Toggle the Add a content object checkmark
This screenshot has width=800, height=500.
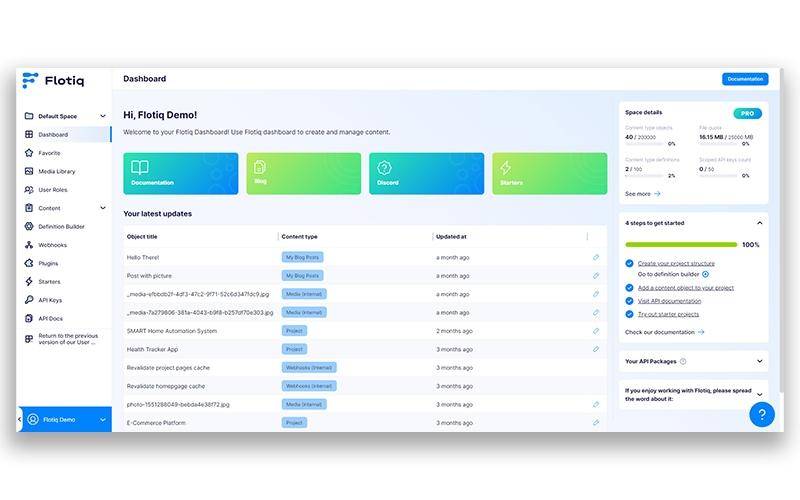(x=630, y=288)
